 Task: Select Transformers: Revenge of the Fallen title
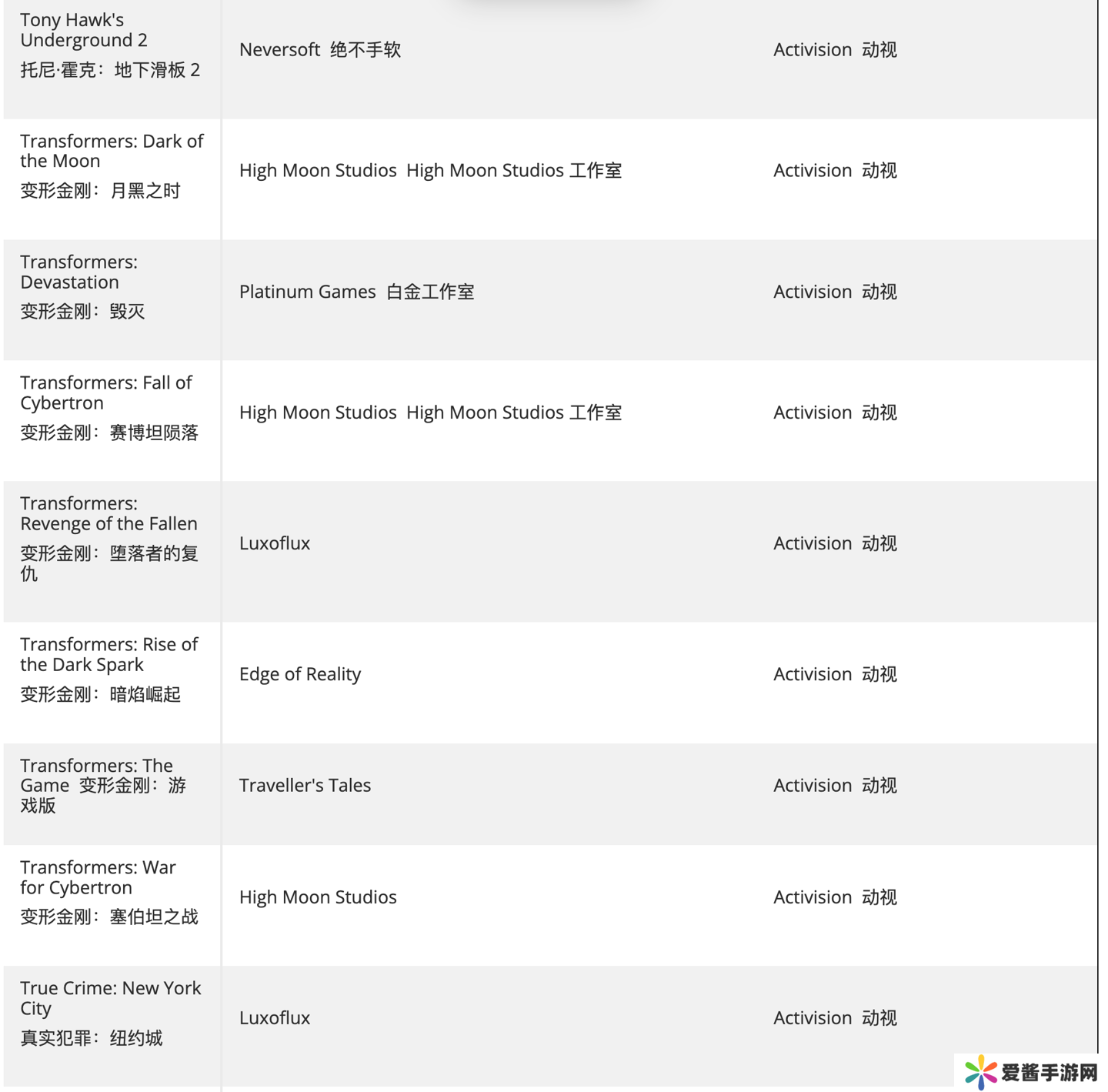click(108, 513)
